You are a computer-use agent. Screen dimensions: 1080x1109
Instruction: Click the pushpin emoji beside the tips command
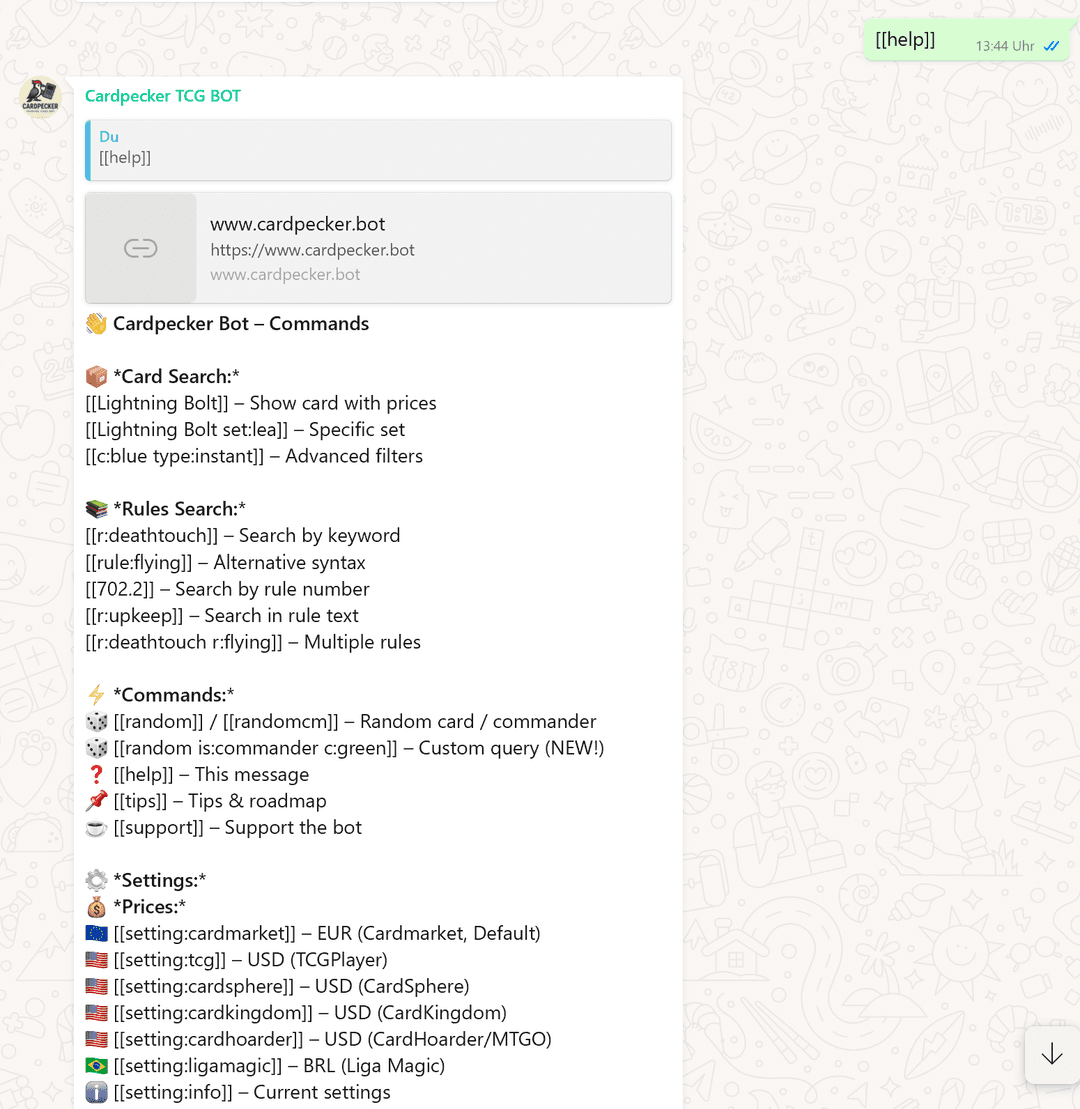pos(95,800)
